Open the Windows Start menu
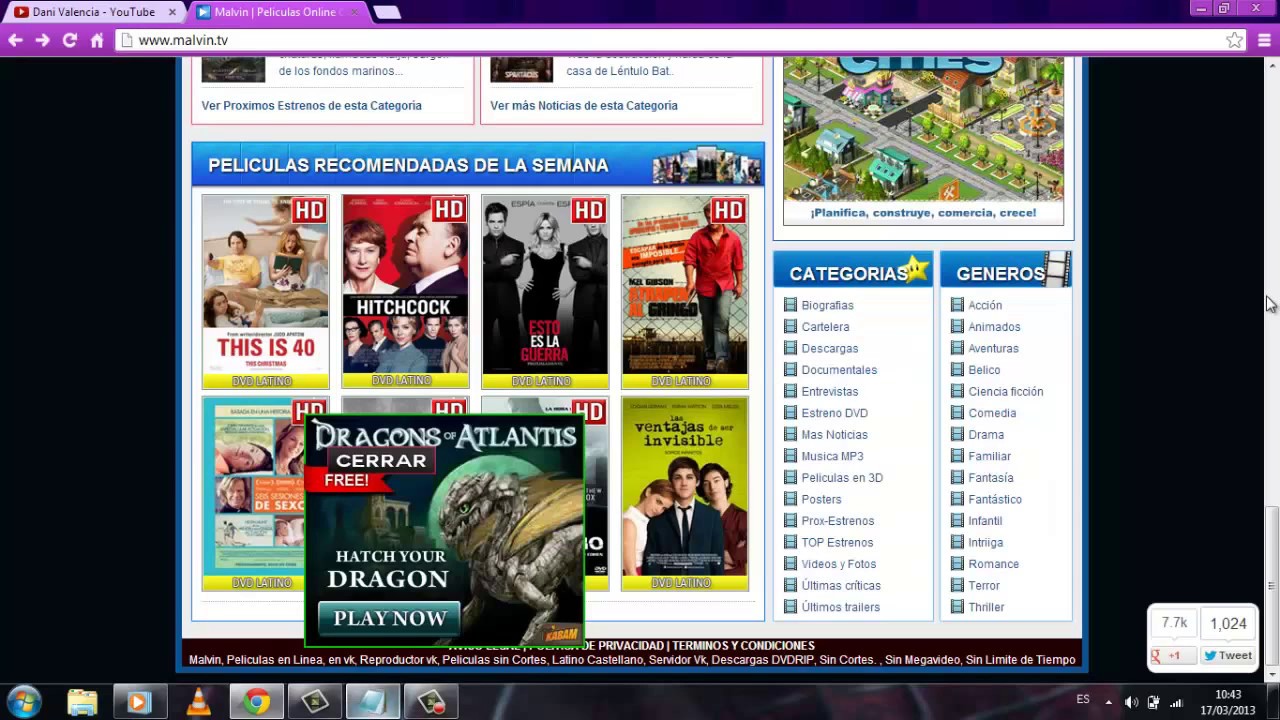 (23, 702)
